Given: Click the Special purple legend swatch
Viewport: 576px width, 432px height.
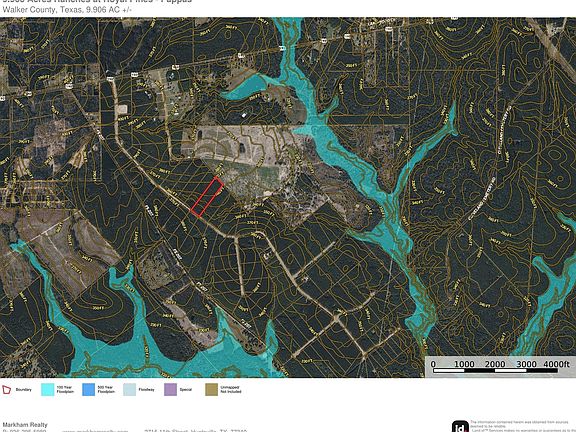Looking at the screenshot, I should pos(170,390).
